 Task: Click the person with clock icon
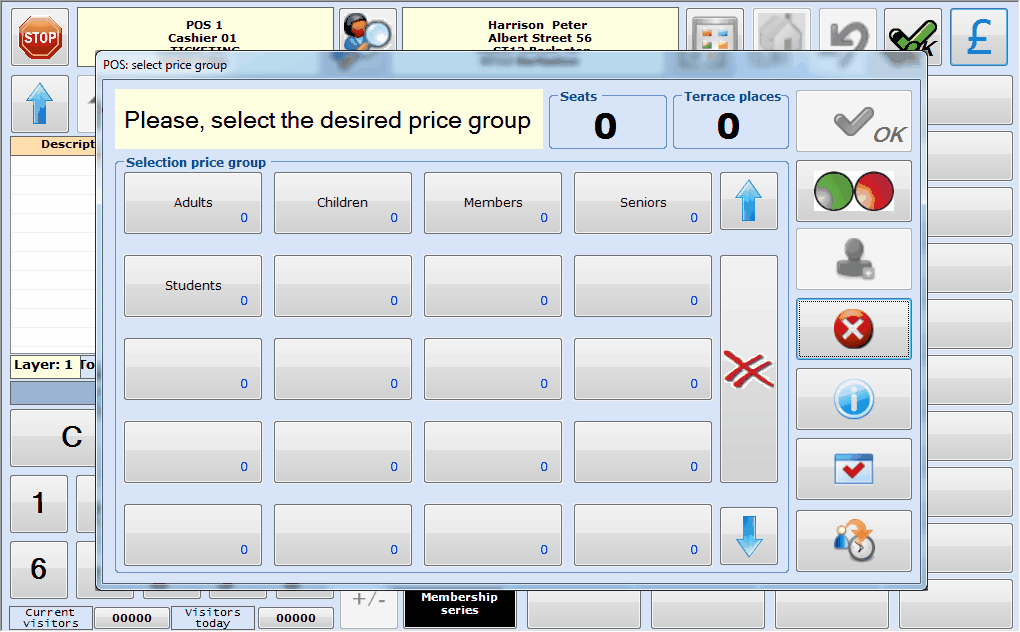853,541
